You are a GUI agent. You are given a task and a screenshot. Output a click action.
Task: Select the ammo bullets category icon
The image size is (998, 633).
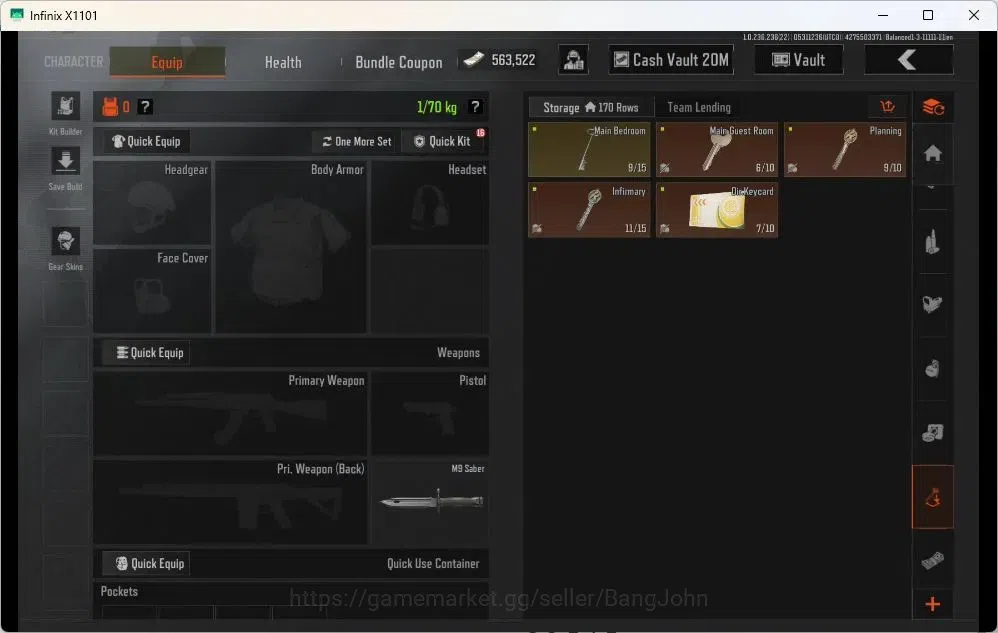(x=933, y=242)
